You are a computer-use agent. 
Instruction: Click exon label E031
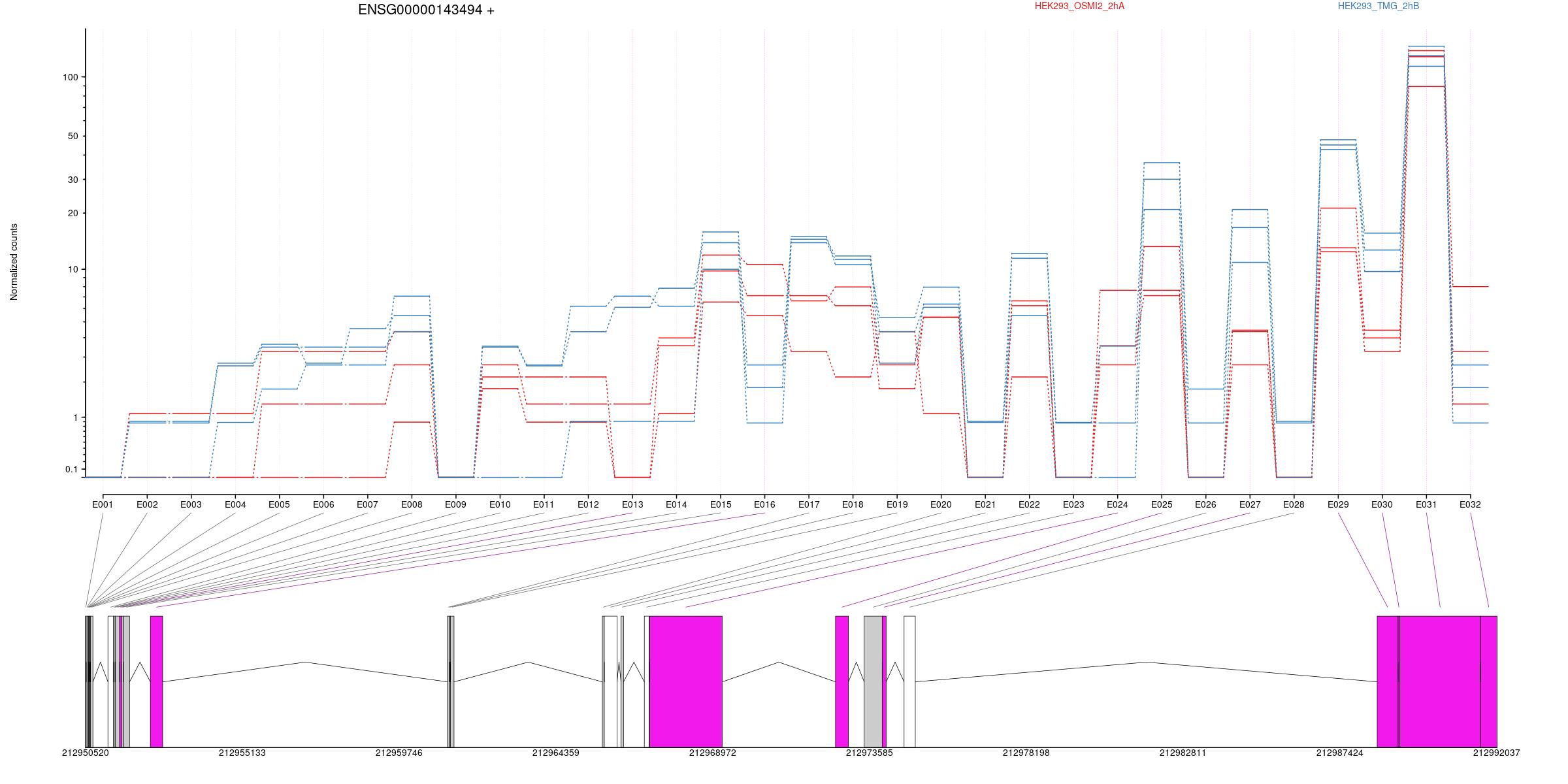(x=1426, y=504)
